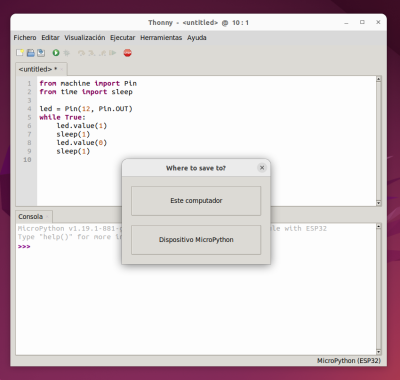Click the 'led.value(1)' code line
This screenshot has height=380, width=400.
pos(82,126)
